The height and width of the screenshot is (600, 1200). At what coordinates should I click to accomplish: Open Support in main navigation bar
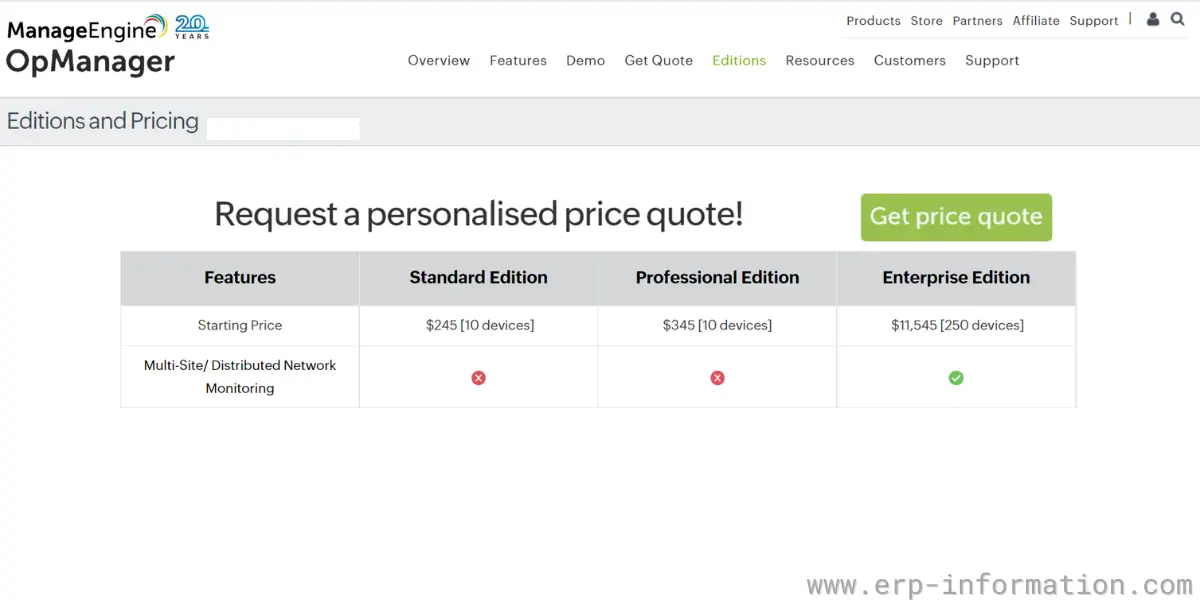[992, 61]
